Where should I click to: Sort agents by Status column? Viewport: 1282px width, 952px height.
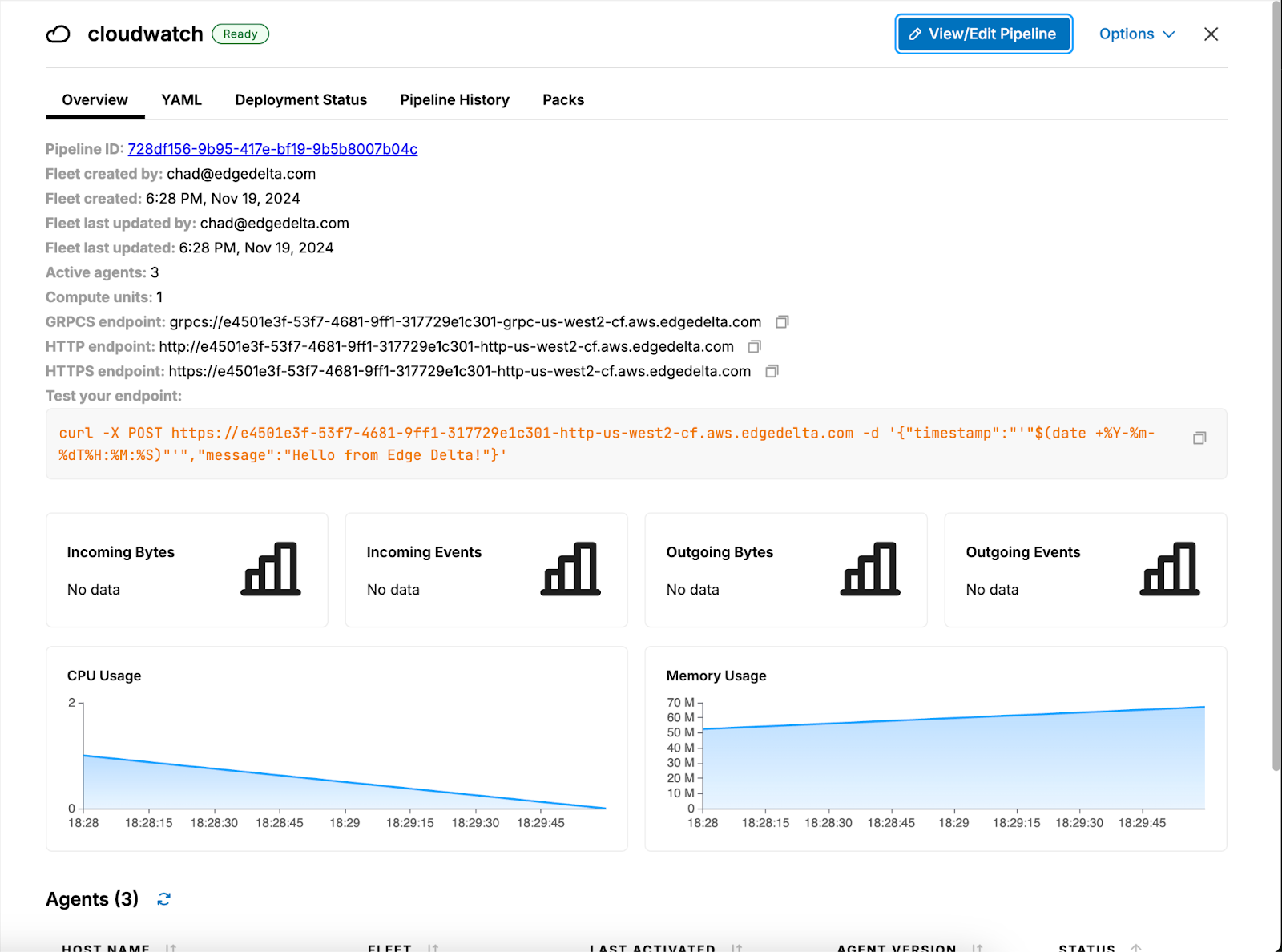(x=1135, y=948)
